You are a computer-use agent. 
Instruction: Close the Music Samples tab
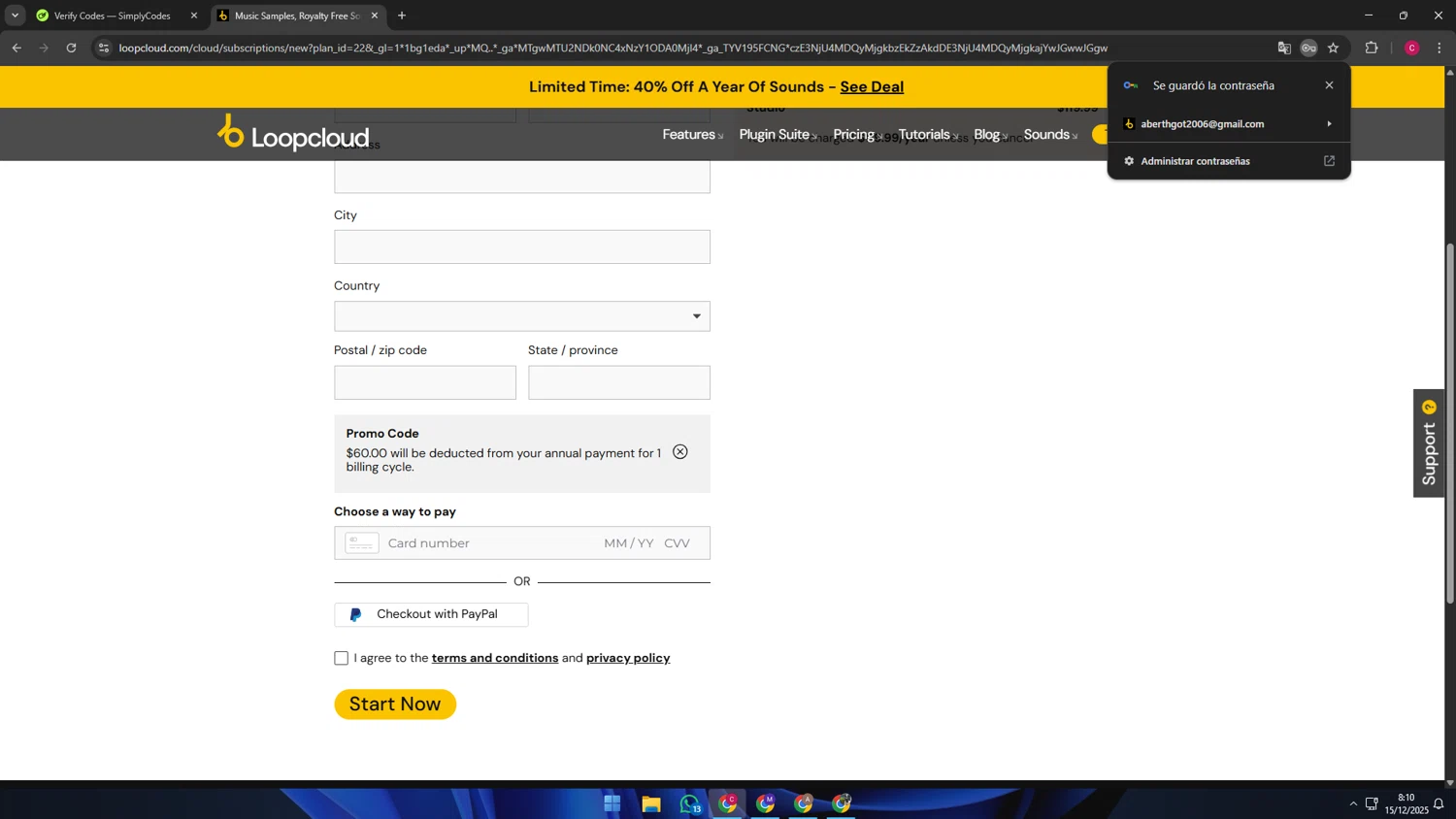[375, 16]
